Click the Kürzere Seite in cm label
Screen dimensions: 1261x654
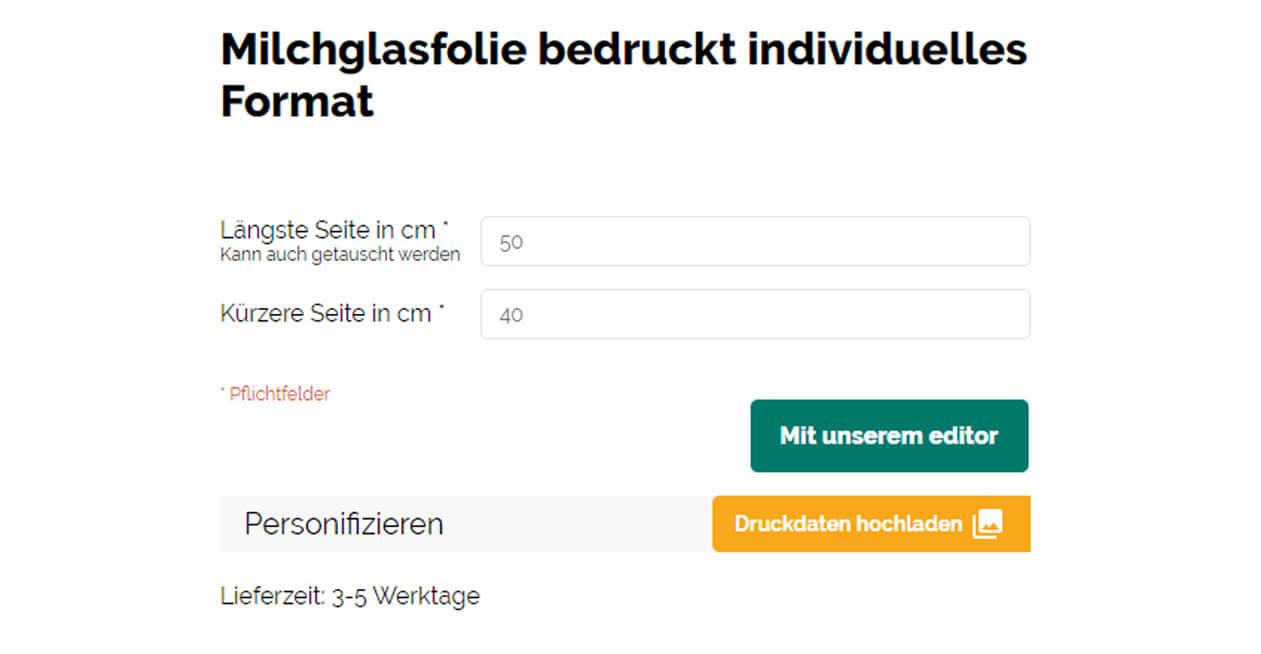pyautogui.click(x=326, y=313)
